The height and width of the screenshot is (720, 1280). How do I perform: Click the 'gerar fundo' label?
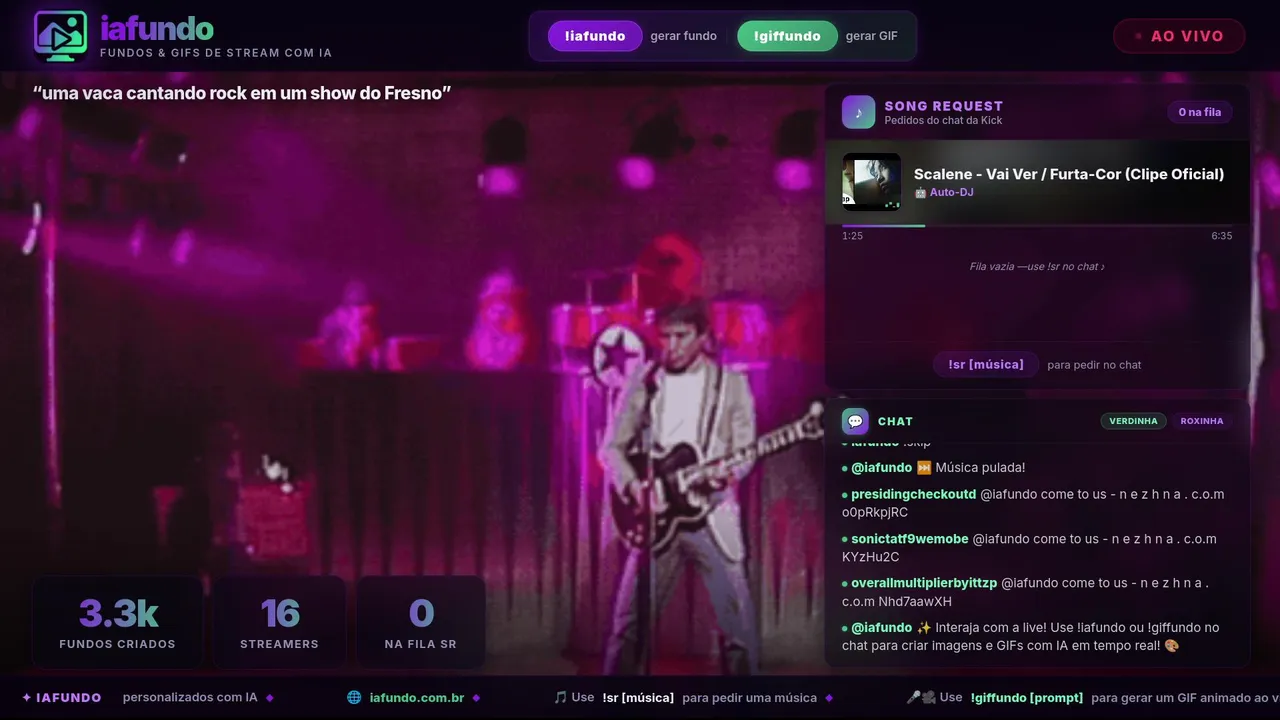683,36
